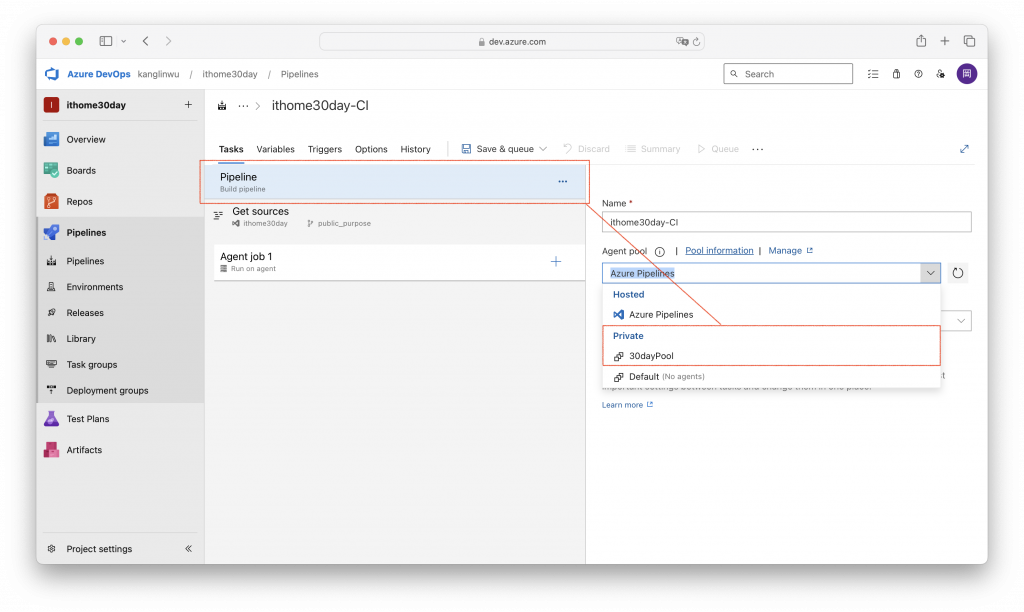Open the Learn more link

click(x=627, y=405)
